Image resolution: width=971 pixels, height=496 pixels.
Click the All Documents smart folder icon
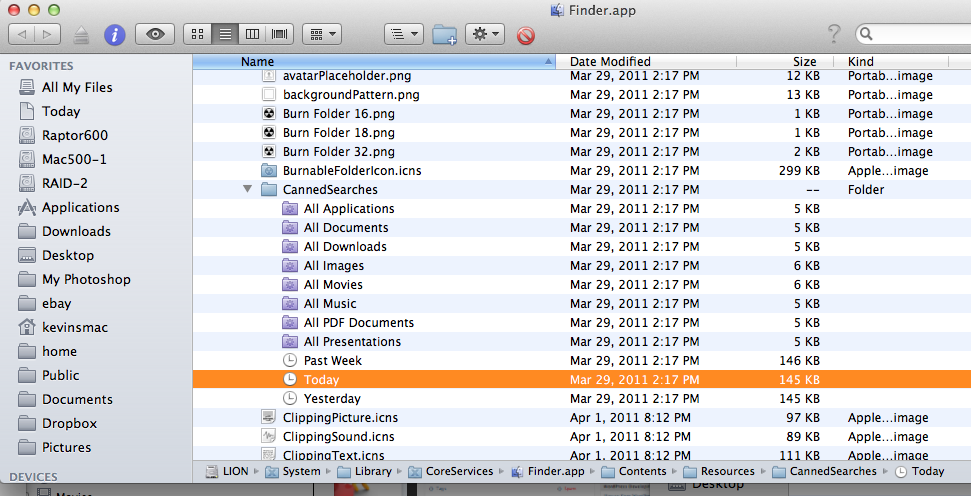coord(290,228)
